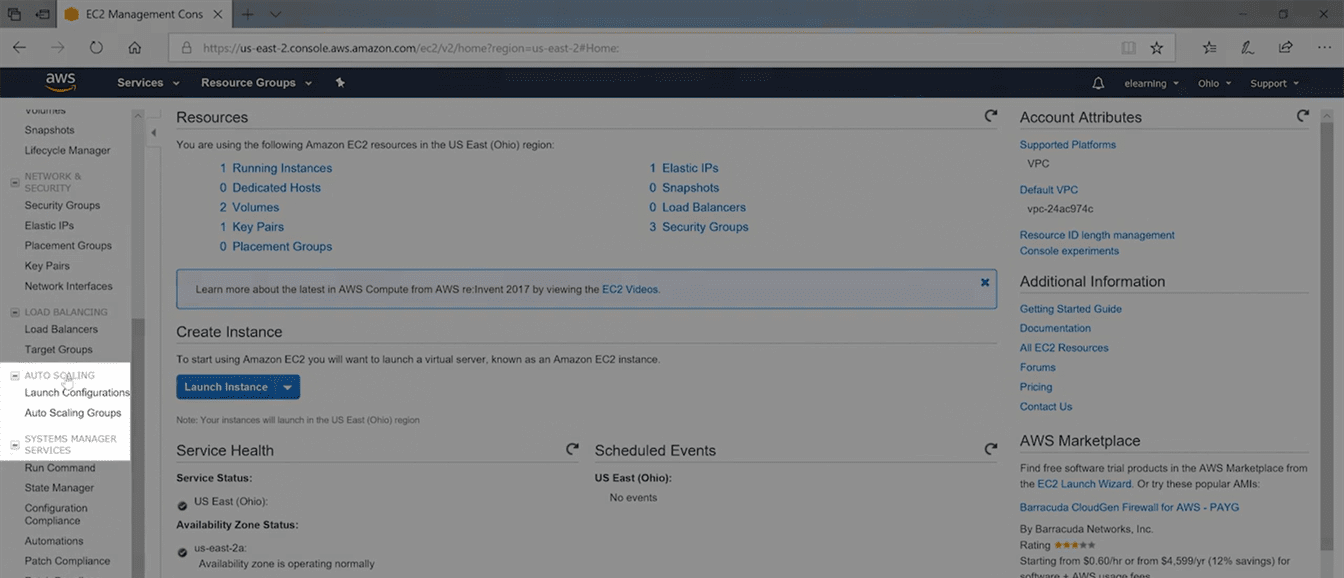This screenshot has height=578, width=1344.
Task: Click the pin shortcut icon in navbar
Action: [x=340, y=83]
